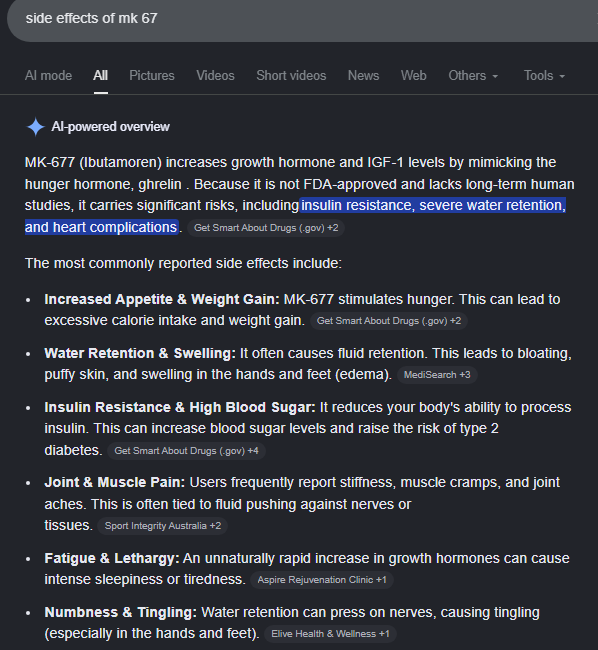598x650 pixels.
Task: Click highlighted insulin resistance text
Action: (357, 206)
